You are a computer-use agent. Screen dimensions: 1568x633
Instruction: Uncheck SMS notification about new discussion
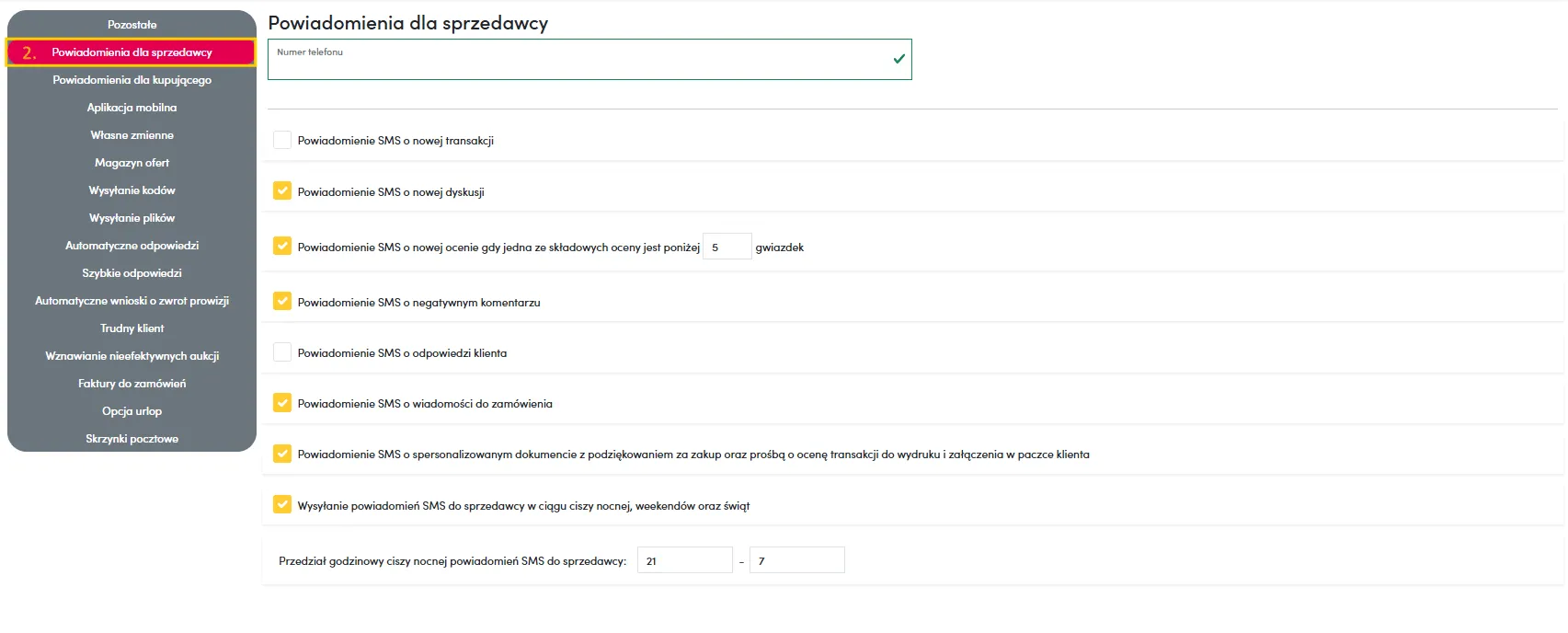pyautogui.click(x=282, y=191)
